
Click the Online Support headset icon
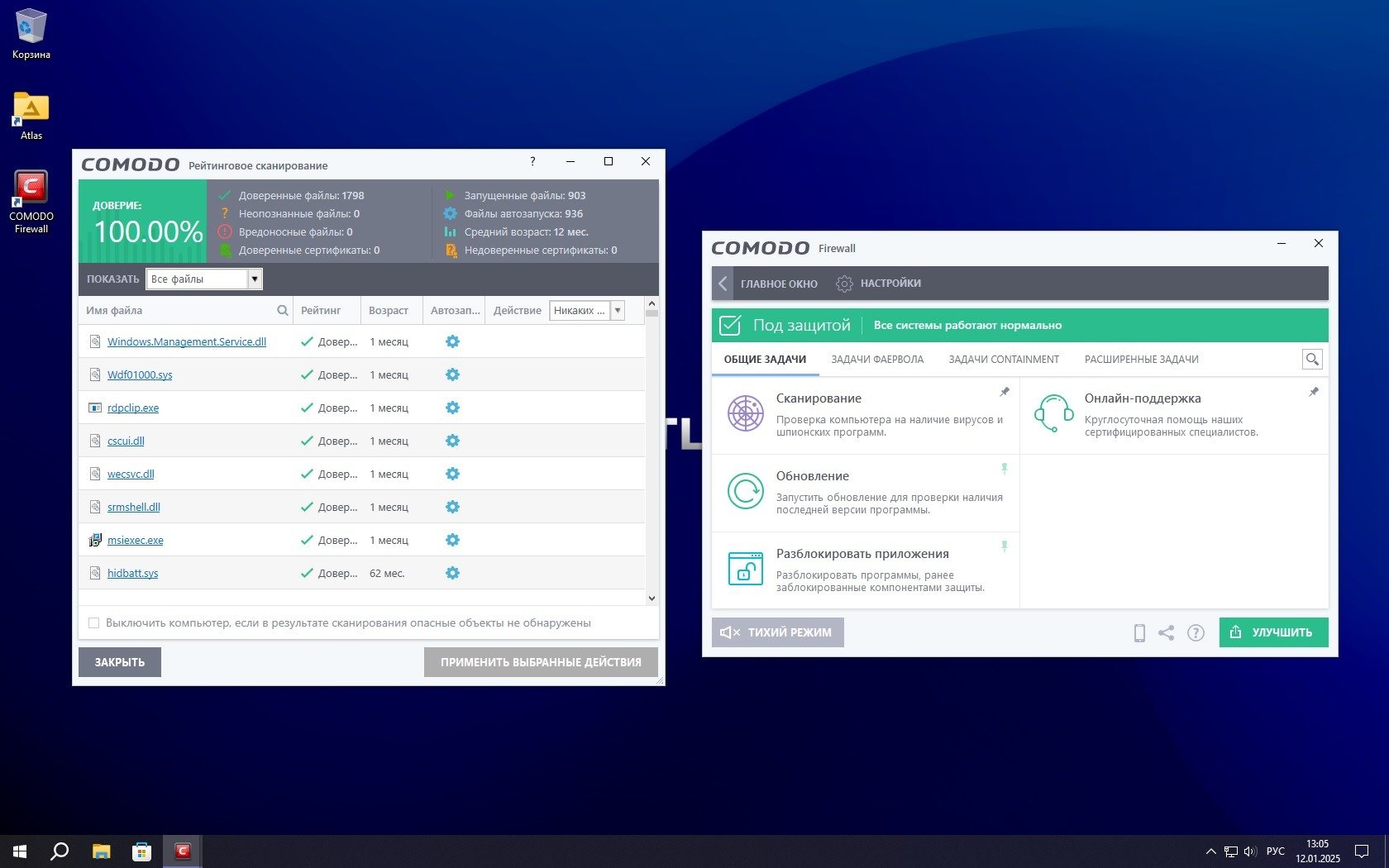[1053, 413]
